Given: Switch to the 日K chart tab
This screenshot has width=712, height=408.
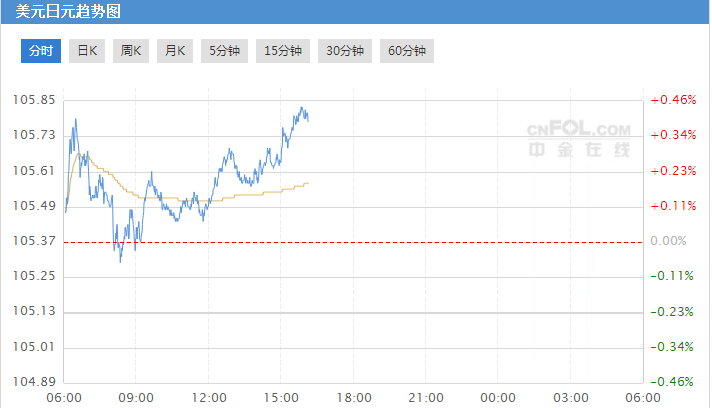Looking at the screenshot, I should tap(87, 51).
